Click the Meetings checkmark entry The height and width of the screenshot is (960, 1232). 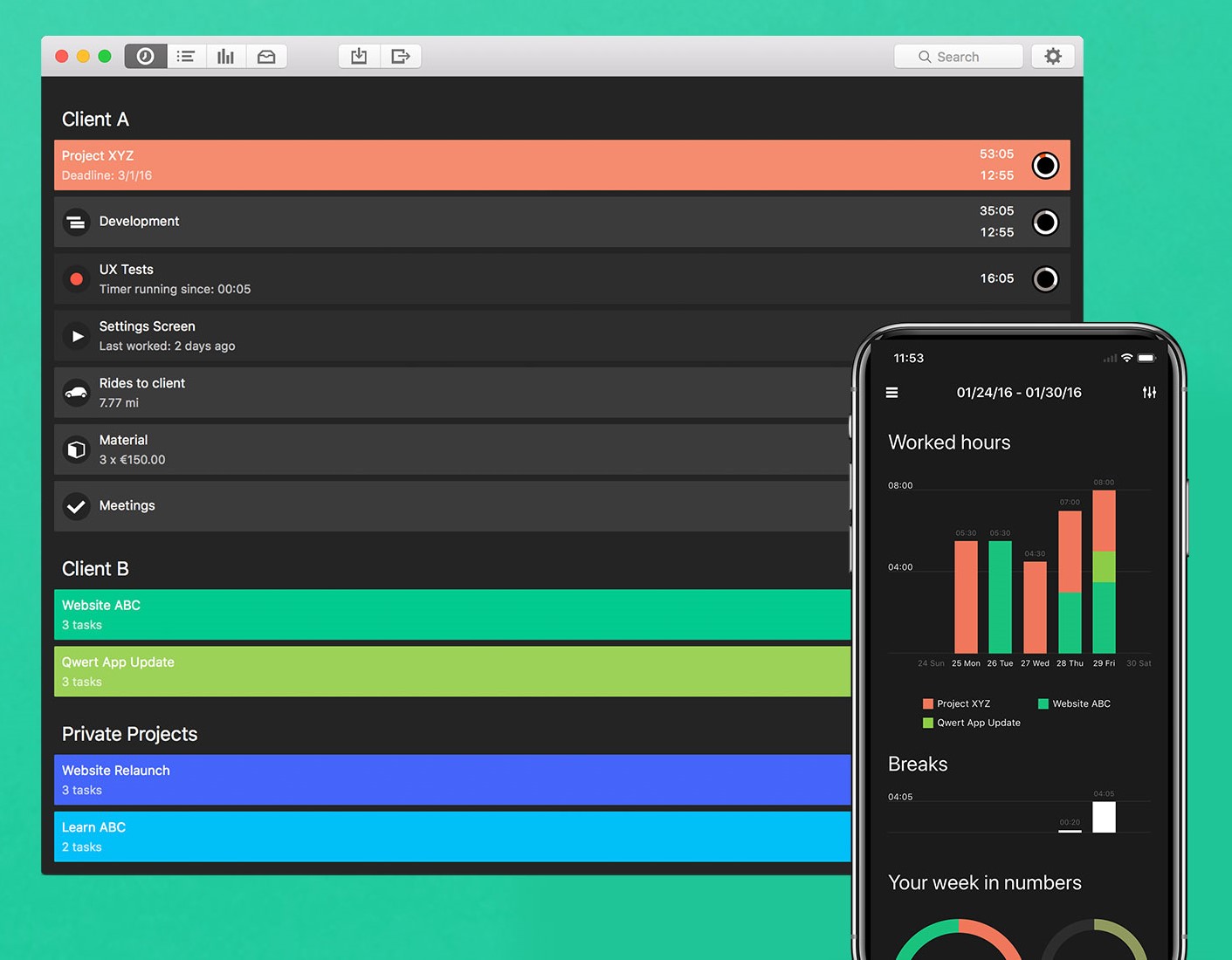tap(76, 506)
